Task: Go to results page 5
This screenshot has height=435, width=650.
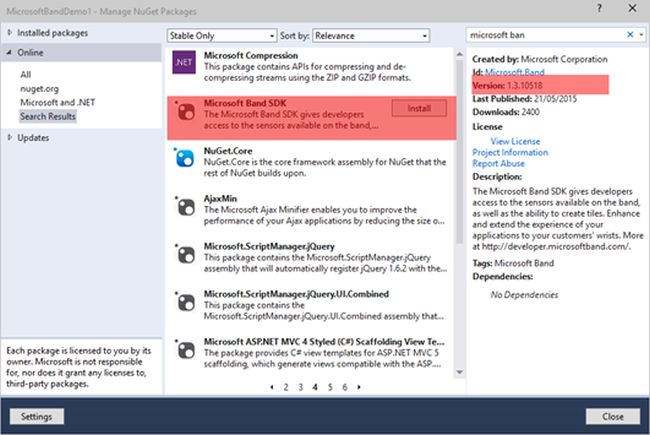Action: click(330, 387)
